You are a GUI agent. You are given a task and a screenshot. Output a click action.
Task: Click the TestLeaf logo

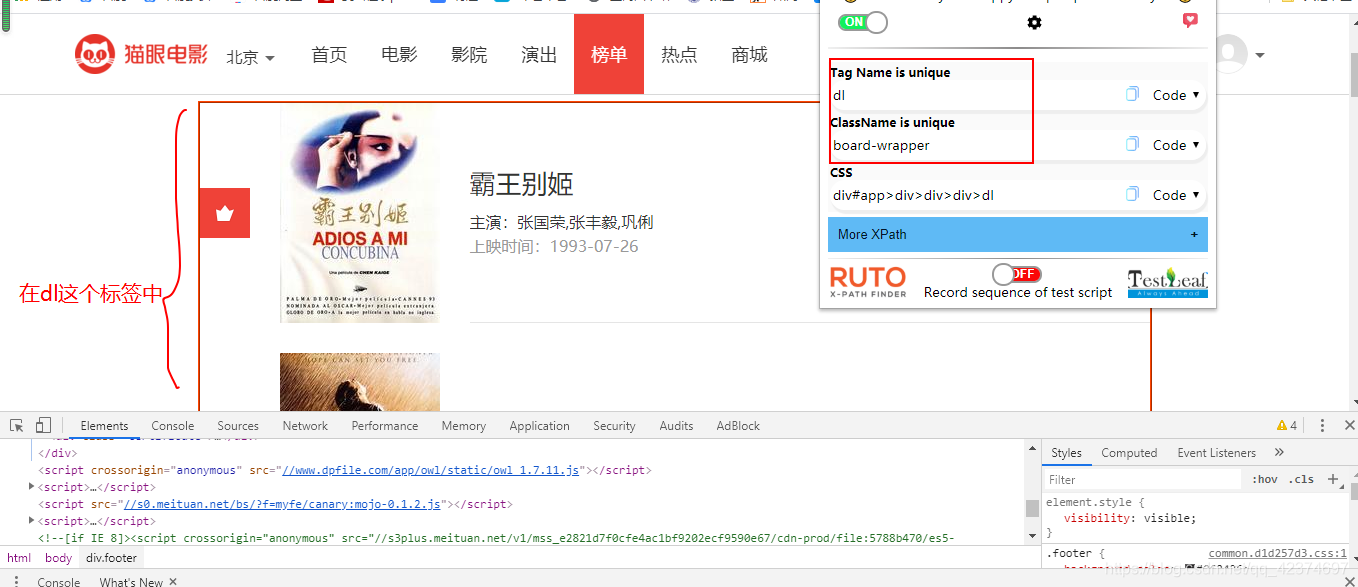point(1167,283)
